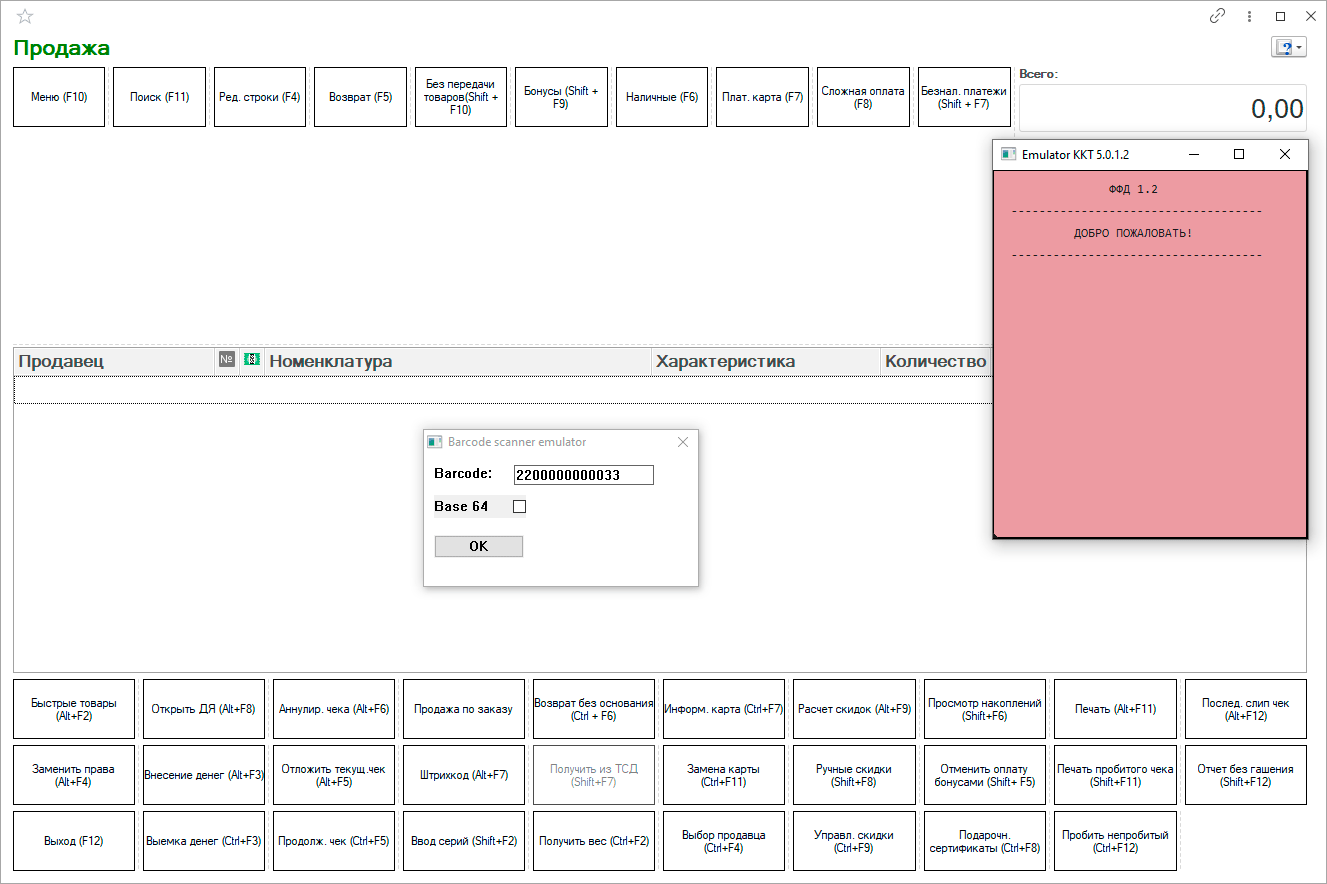Viewport: 1327px width, 884px height.
Task: Confirm the barcode with the OK button
Action: pyautogui.click(x=478, y=546)
